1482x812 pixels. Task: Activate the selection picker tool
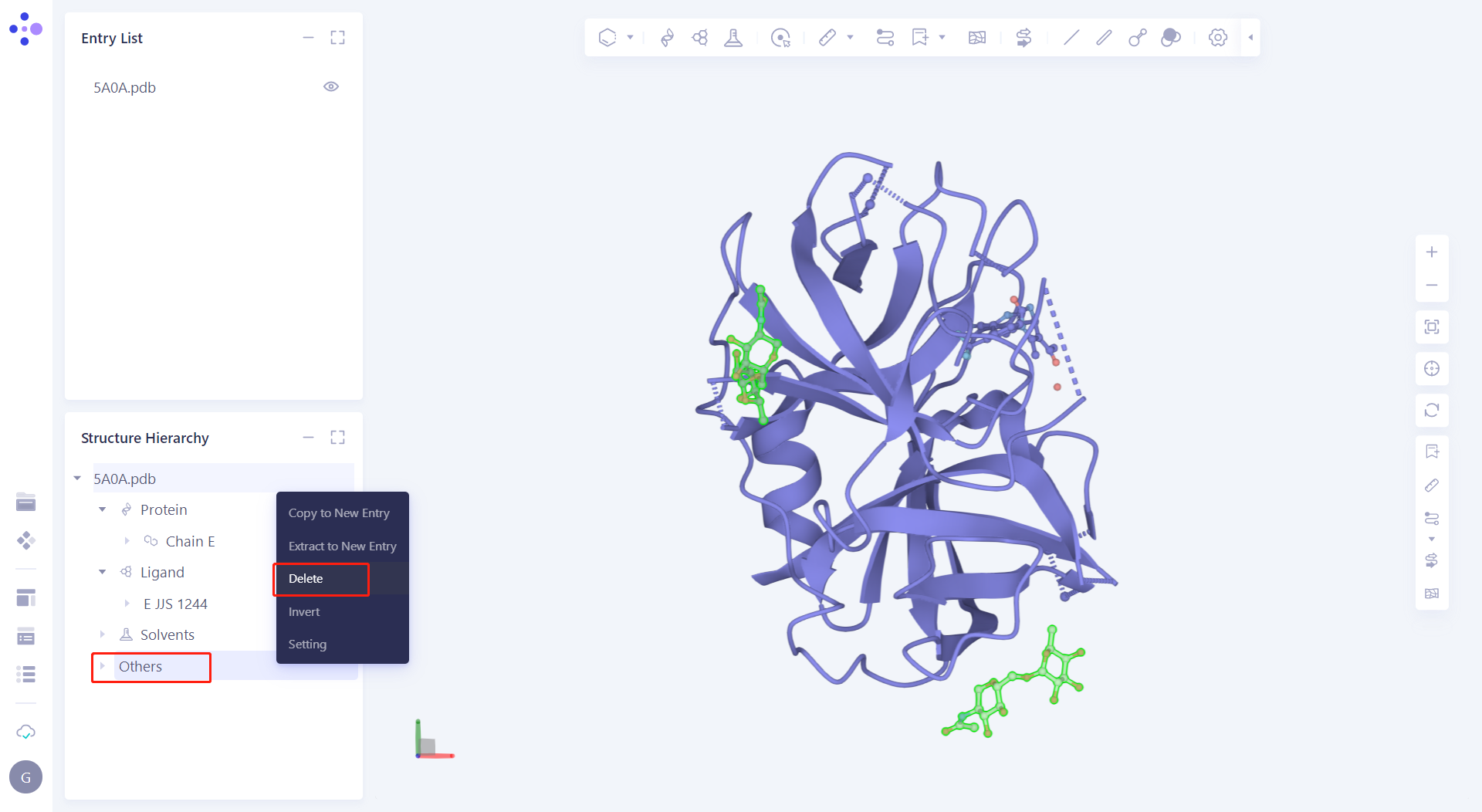781,37
